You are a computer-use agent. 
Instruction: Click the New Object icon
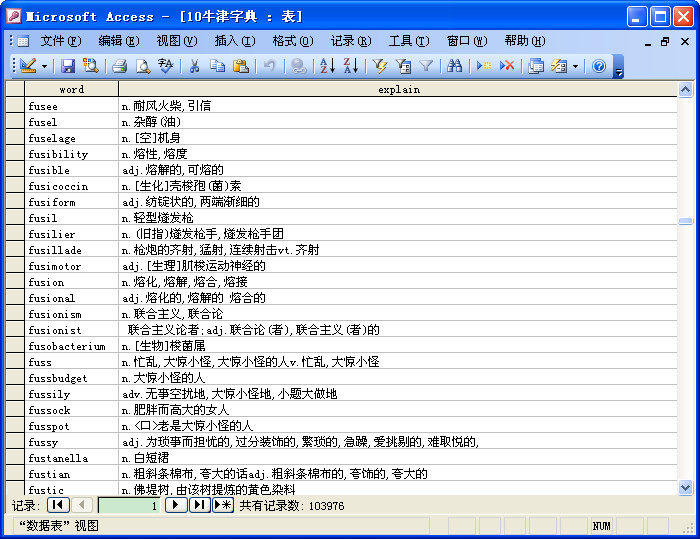[559, 66]
